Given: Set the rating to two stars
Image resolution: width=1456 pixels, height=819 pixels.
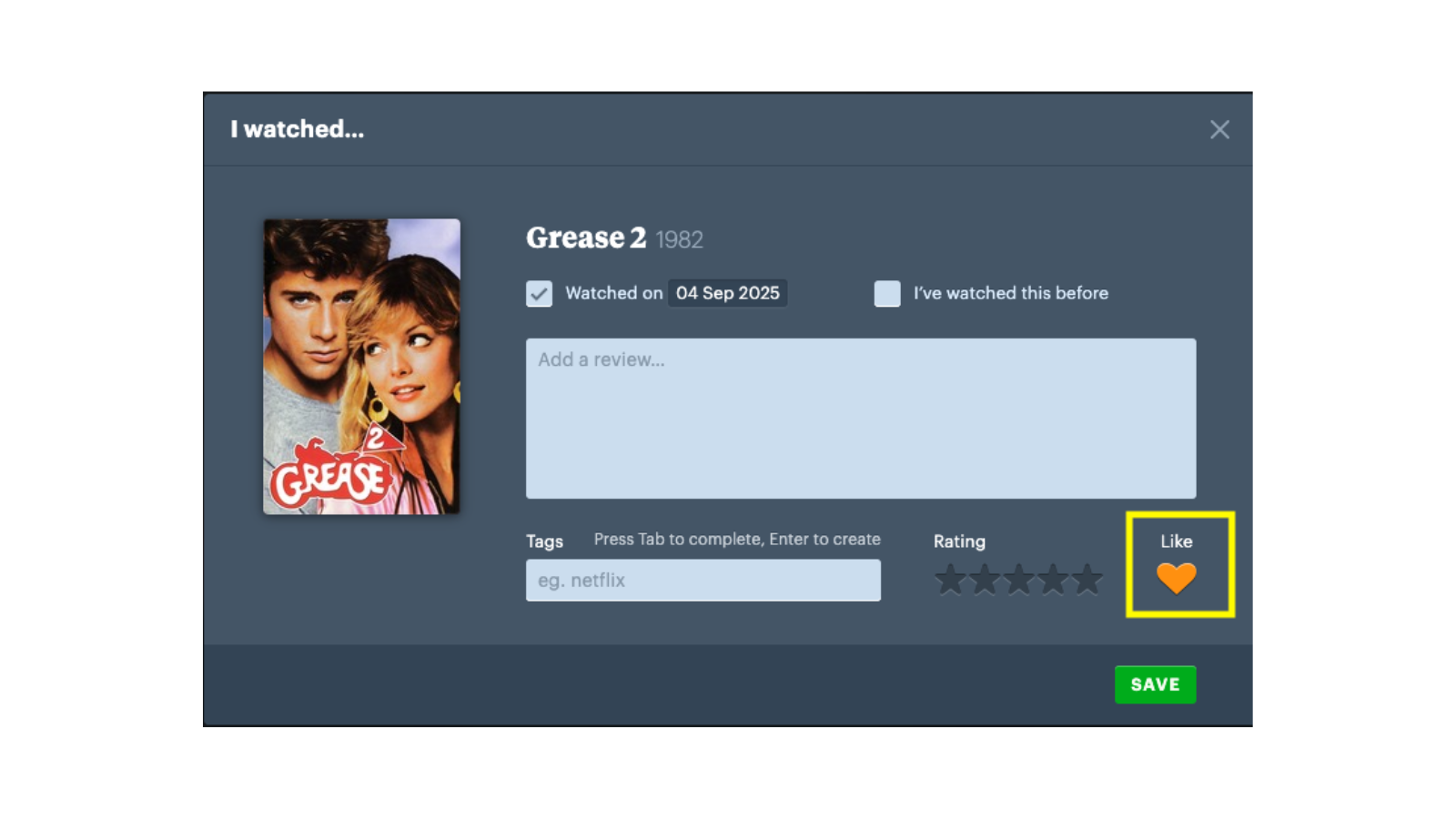Looking at the screenshot, I should click(x=985, y=580).
